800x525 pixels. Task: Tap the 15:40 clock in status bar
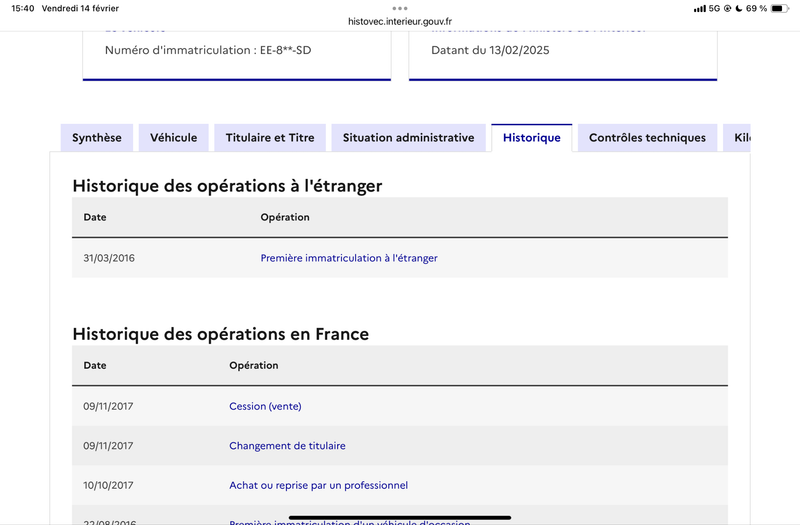(x=22, y=8)
